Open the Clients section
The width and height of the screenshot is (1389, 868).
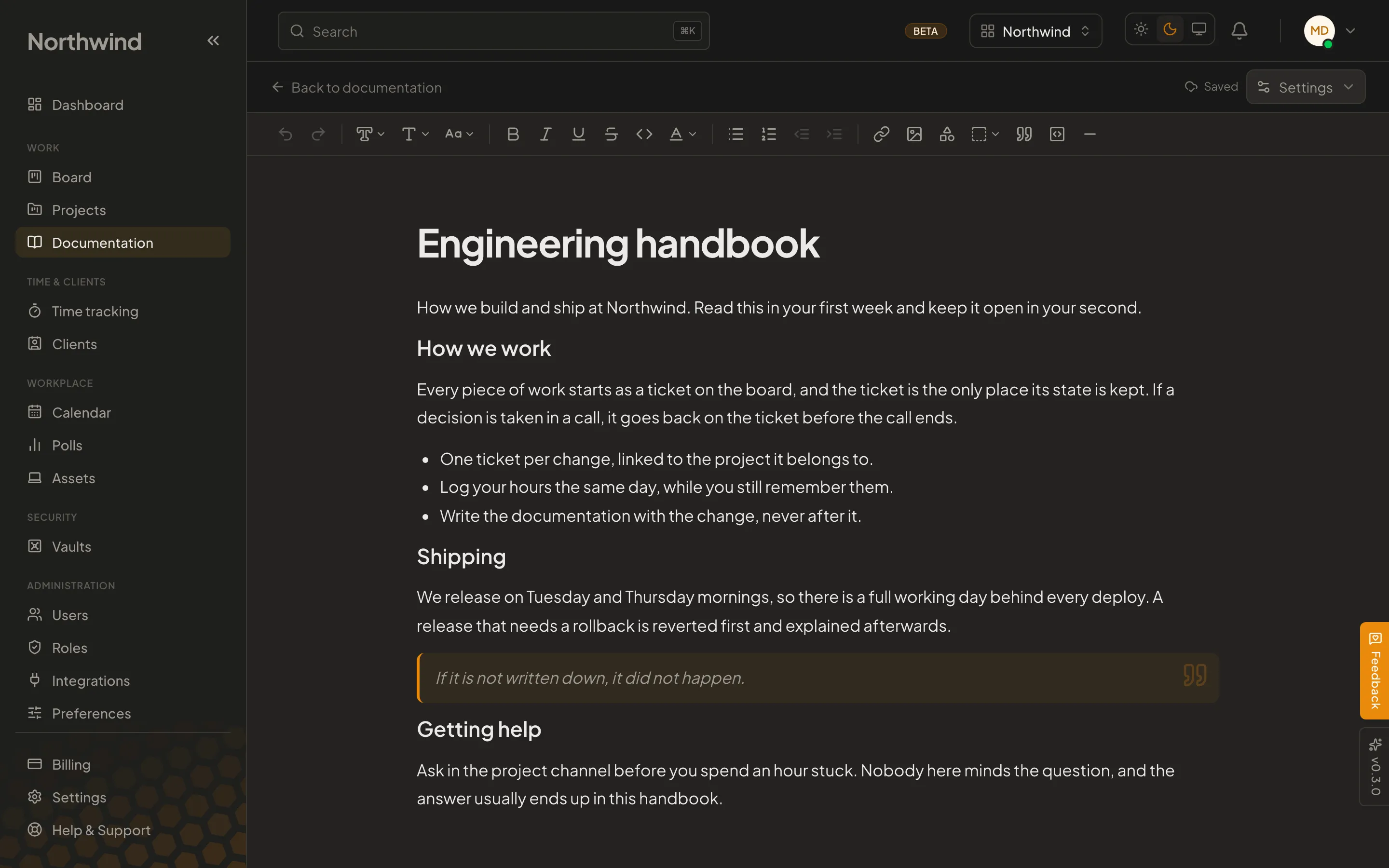click(x=123, y=344)
